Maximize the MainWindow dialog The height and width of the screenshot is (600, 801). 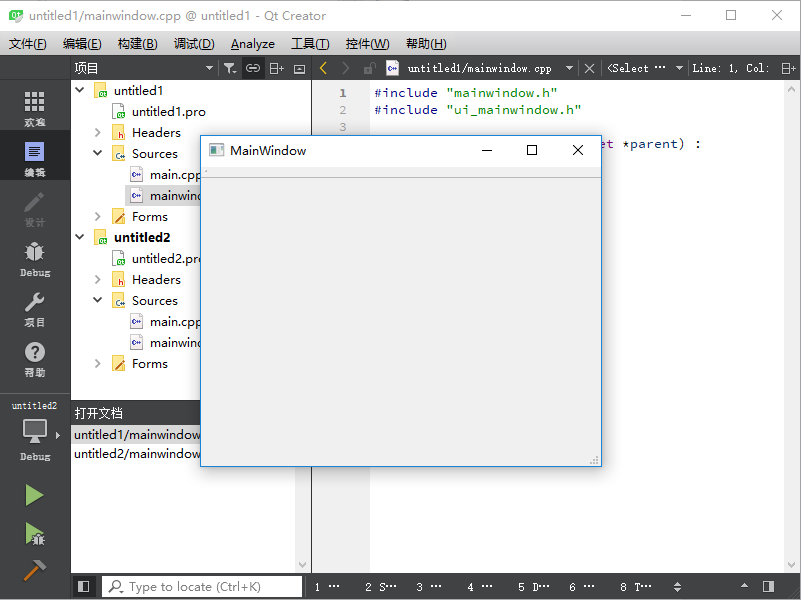(x=532, y=150)
